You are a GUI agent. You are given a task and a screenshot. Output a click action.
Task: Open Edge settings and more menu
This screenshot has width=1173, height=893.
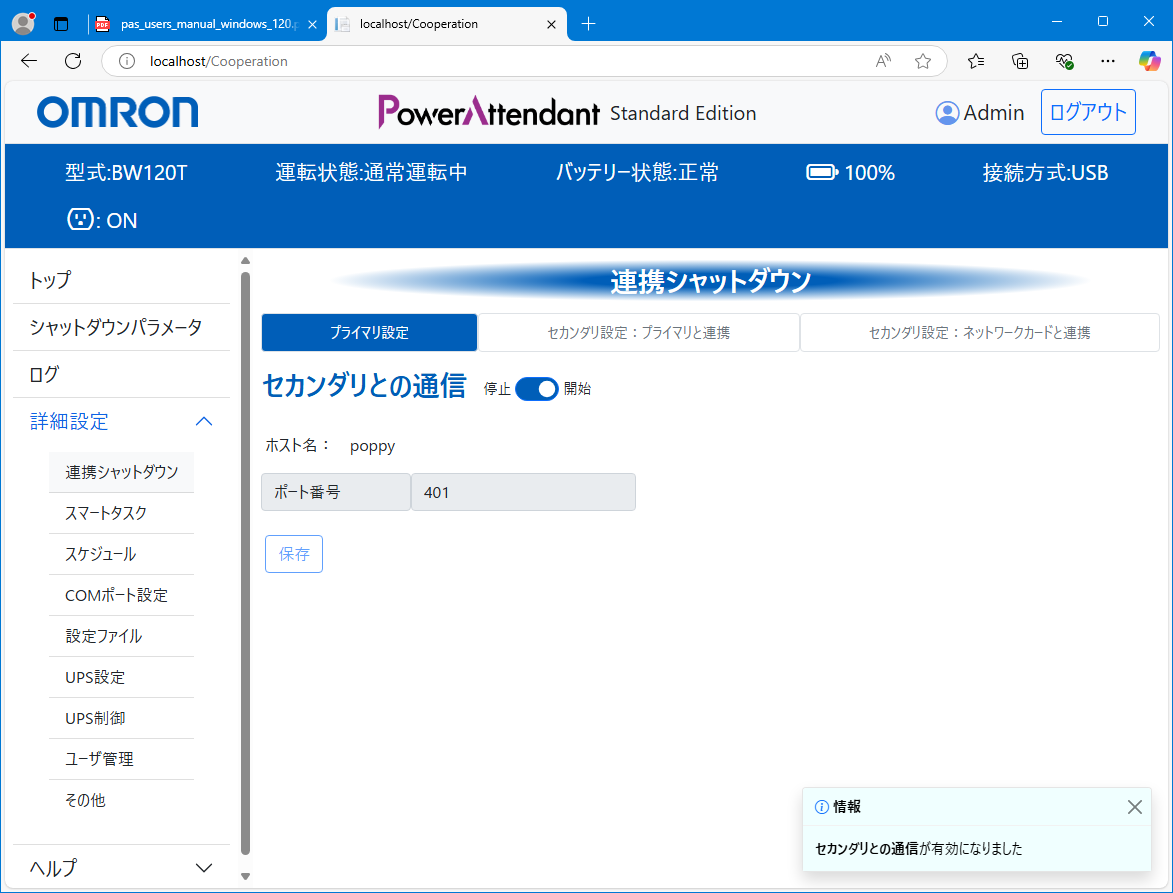pyautogui.click(x=1108, y=61)
